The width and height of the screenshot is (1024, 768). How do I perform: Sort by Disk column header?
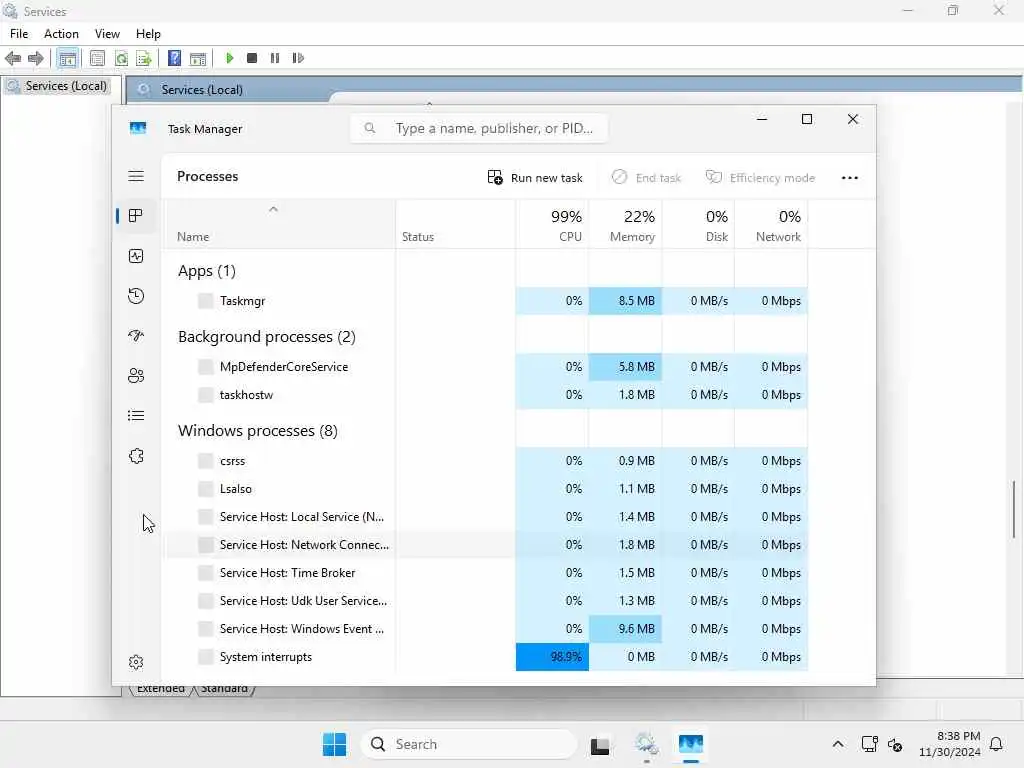(698, 224)
